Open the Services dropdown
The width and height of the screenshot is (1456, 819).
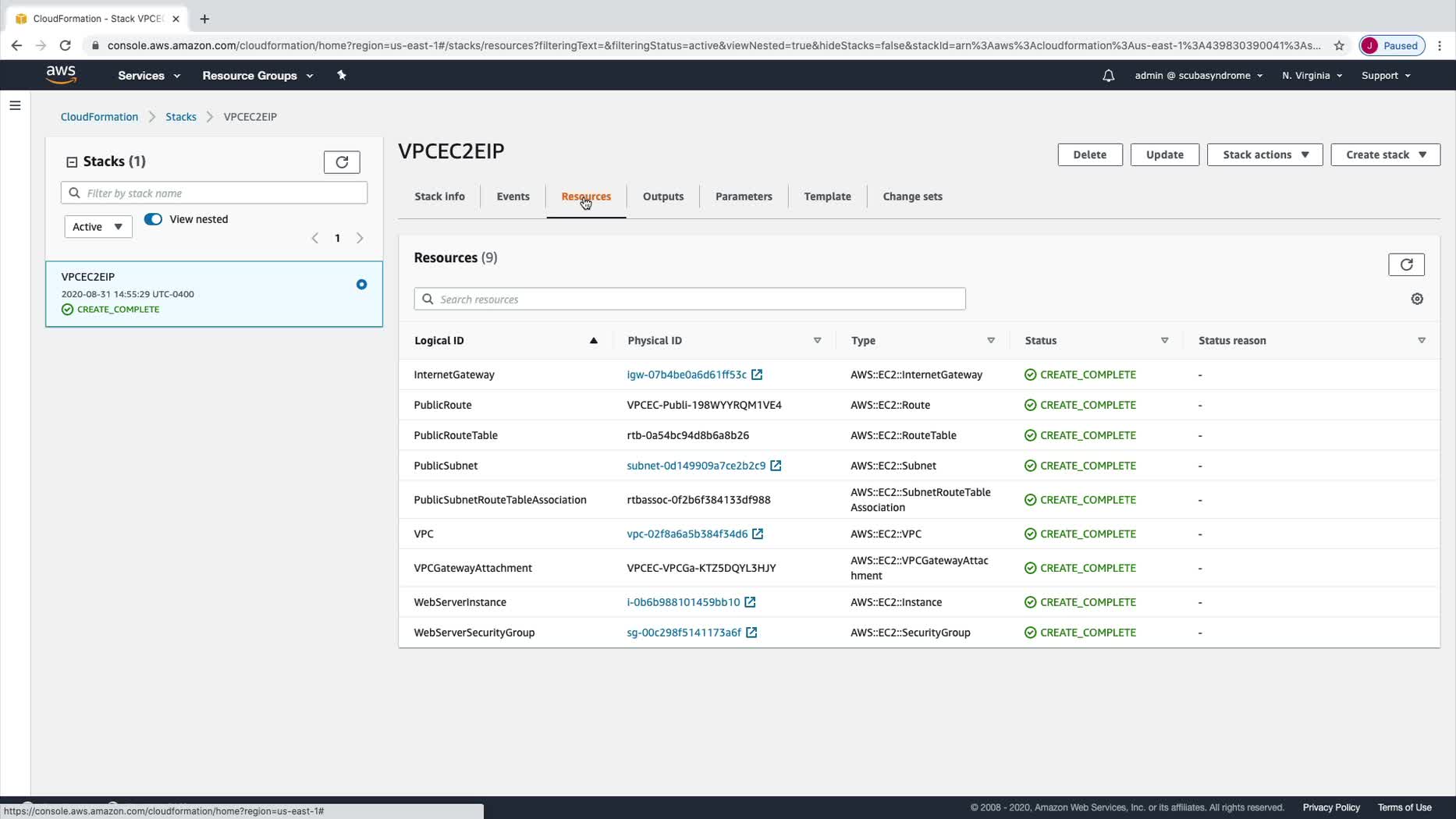[x=149, y=76]
